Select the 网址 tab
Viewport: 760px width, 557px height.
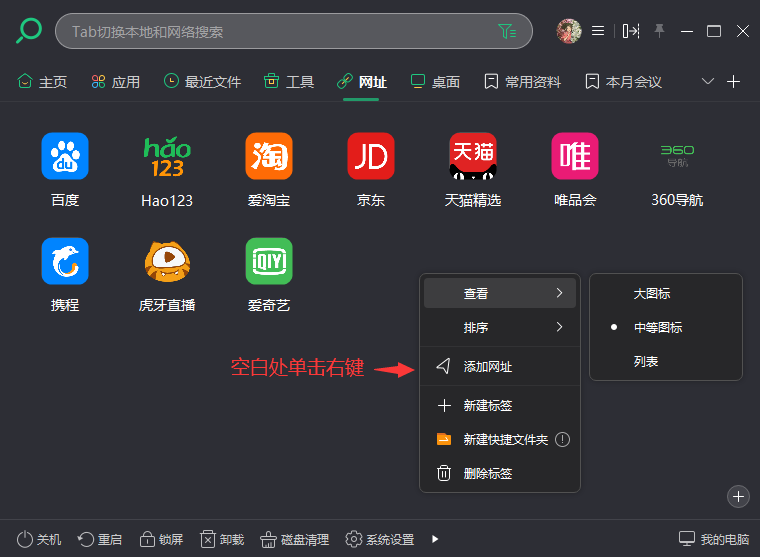(x=362, y=81)
